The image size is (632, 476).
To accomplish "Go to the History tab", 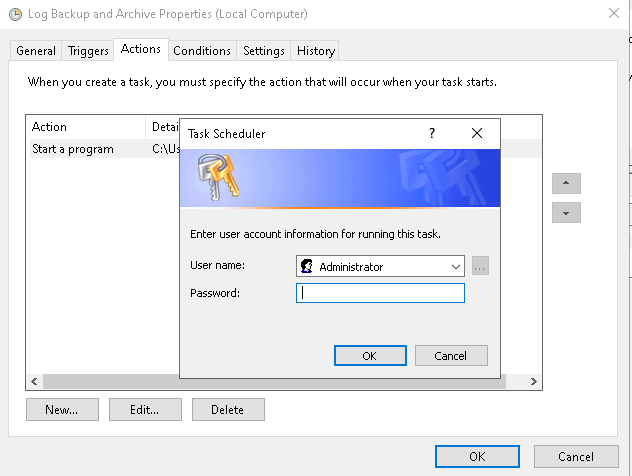I will click(316, 51).
